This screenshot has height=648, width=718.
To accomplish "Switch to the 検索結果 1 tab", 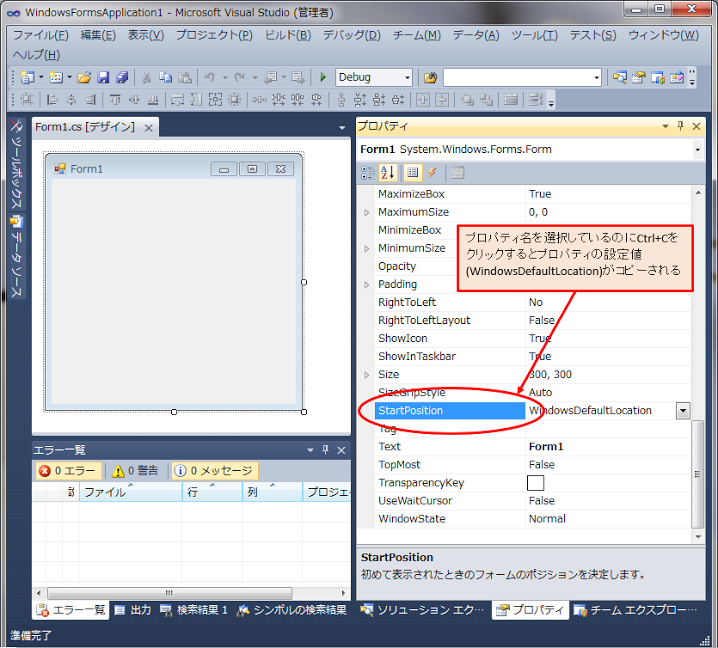I will click(x=194, y=610).
